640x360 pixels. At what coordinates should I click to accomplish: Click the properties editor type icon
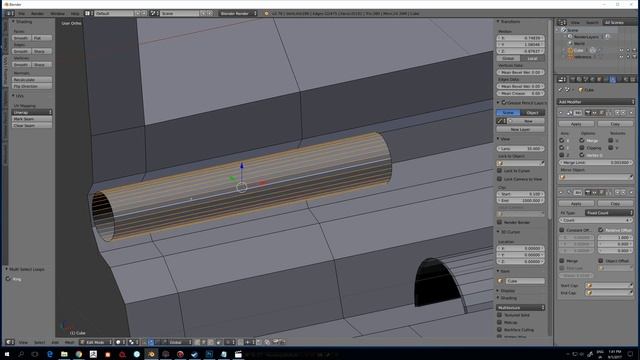pos(562,79)
